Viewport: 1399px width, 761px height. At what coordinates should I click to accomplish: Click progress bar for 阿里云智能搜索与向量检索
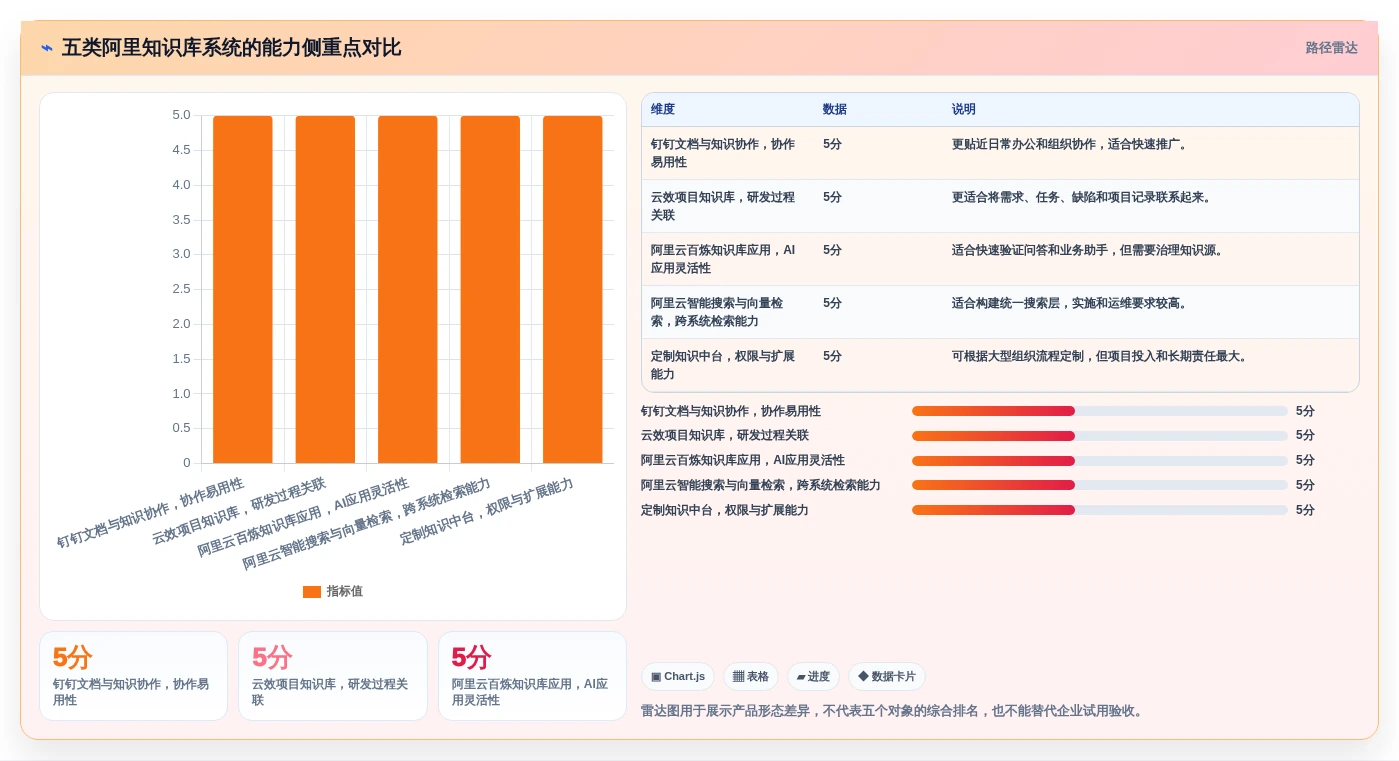[1100, 485]
